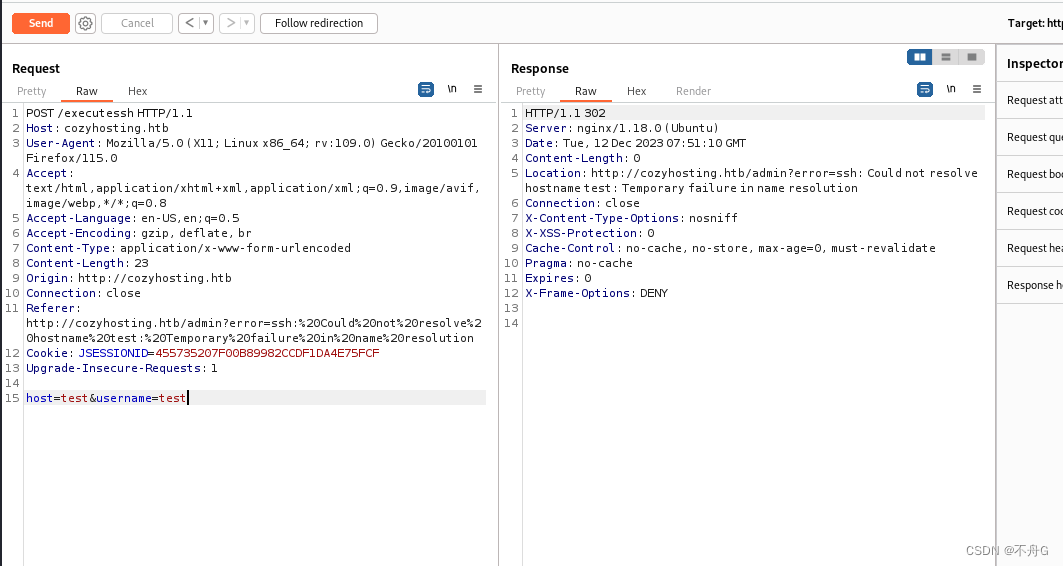
Task: Click the Target label at top right
Action: coord(1035,23)
